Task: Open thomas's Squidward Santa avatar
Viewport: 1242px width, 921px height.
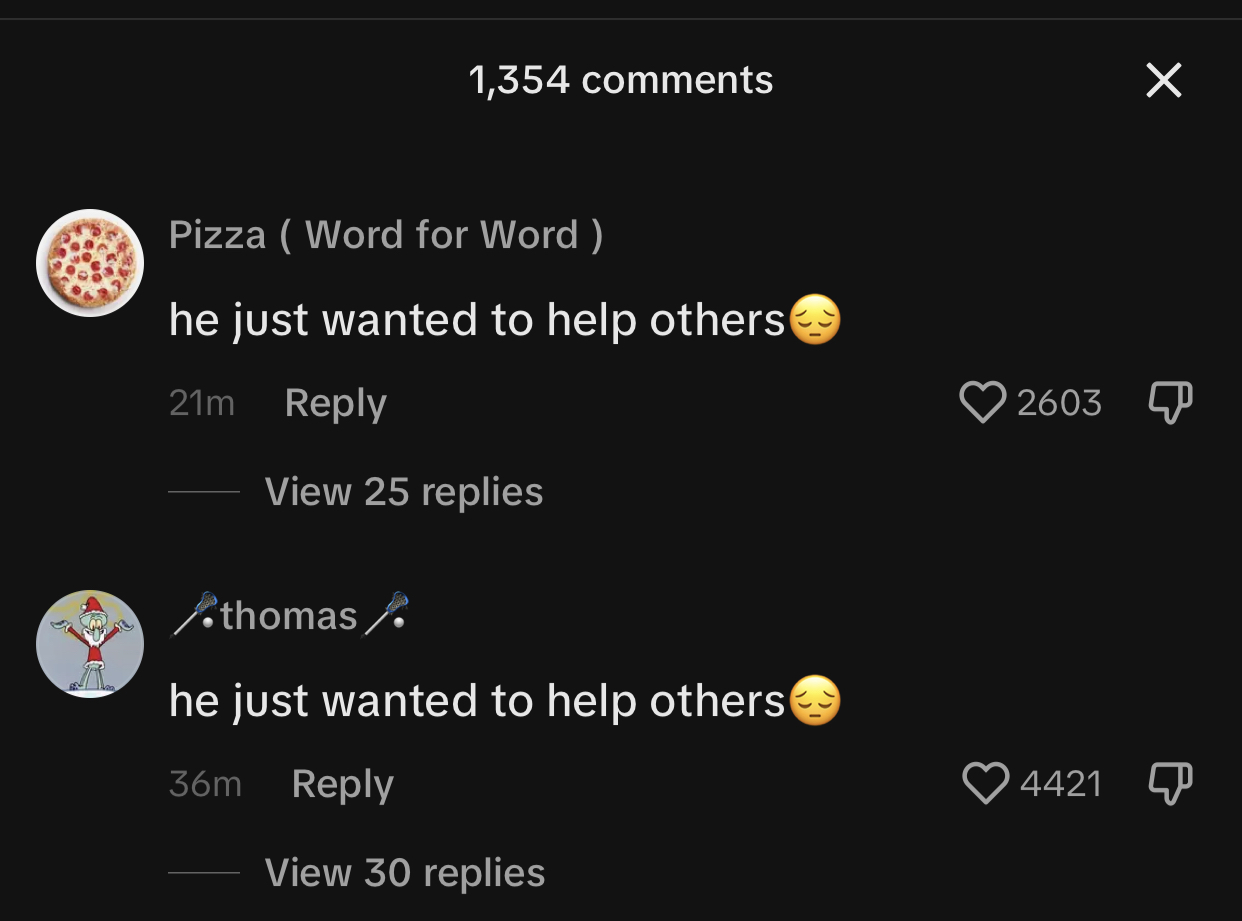Action: pos(90,644)
